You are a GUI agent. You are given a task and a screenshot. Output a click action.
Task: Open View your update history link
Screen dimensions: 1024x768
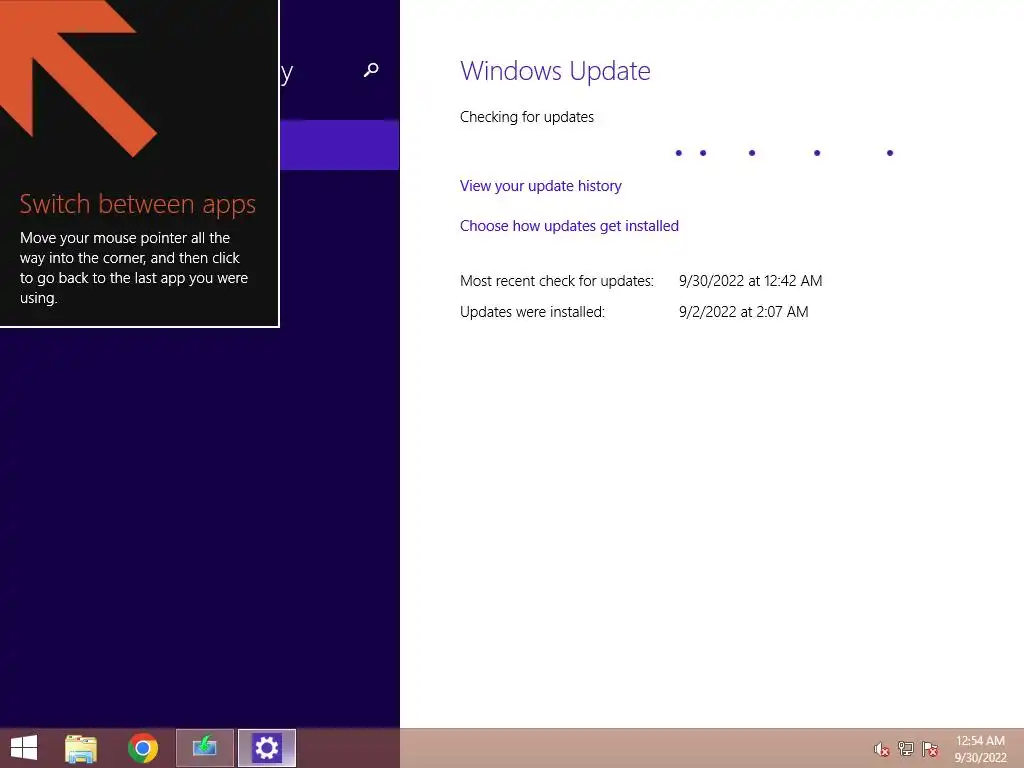pos(540,186)
